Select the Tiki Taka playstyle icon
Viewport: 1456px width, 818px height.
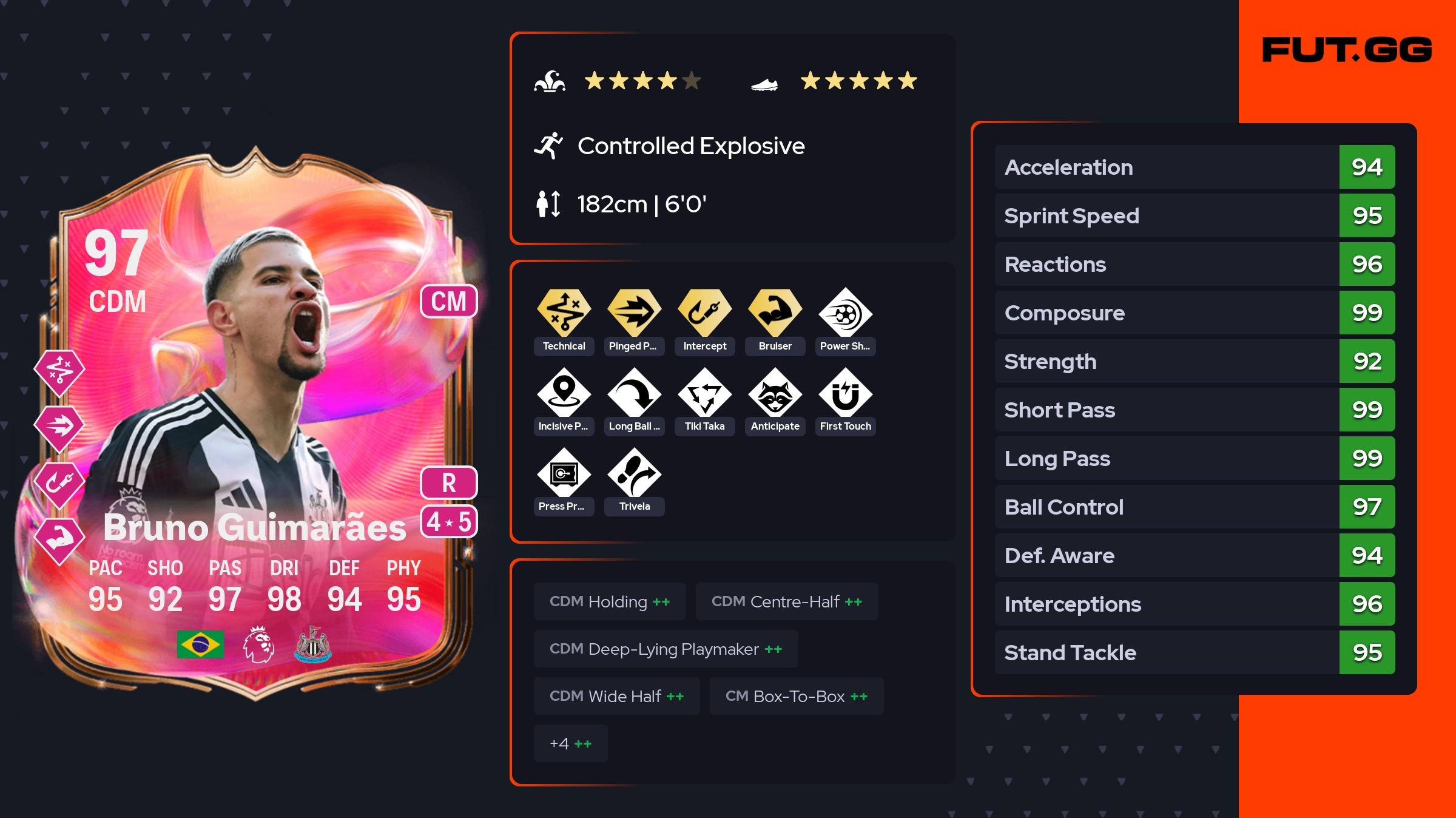705,393
